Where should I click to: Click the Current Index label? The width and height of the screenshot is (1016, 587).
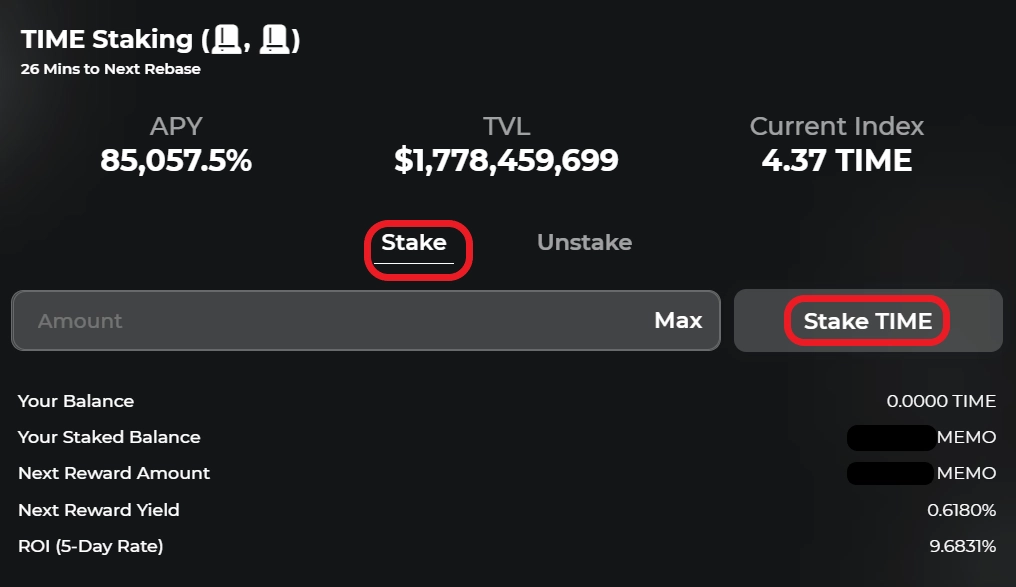click(836, 127)
